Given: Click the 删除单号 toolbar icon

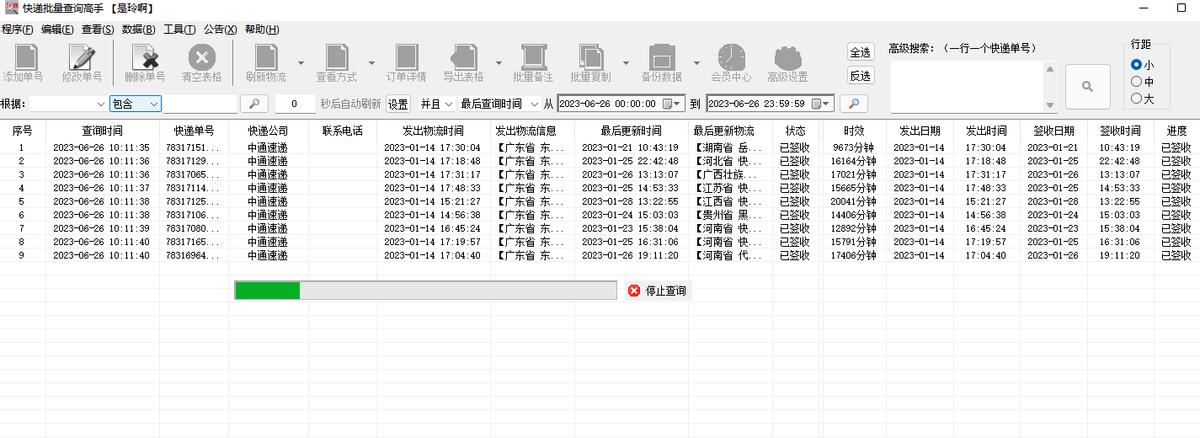Looking at the screenshot, I should 145,63.
